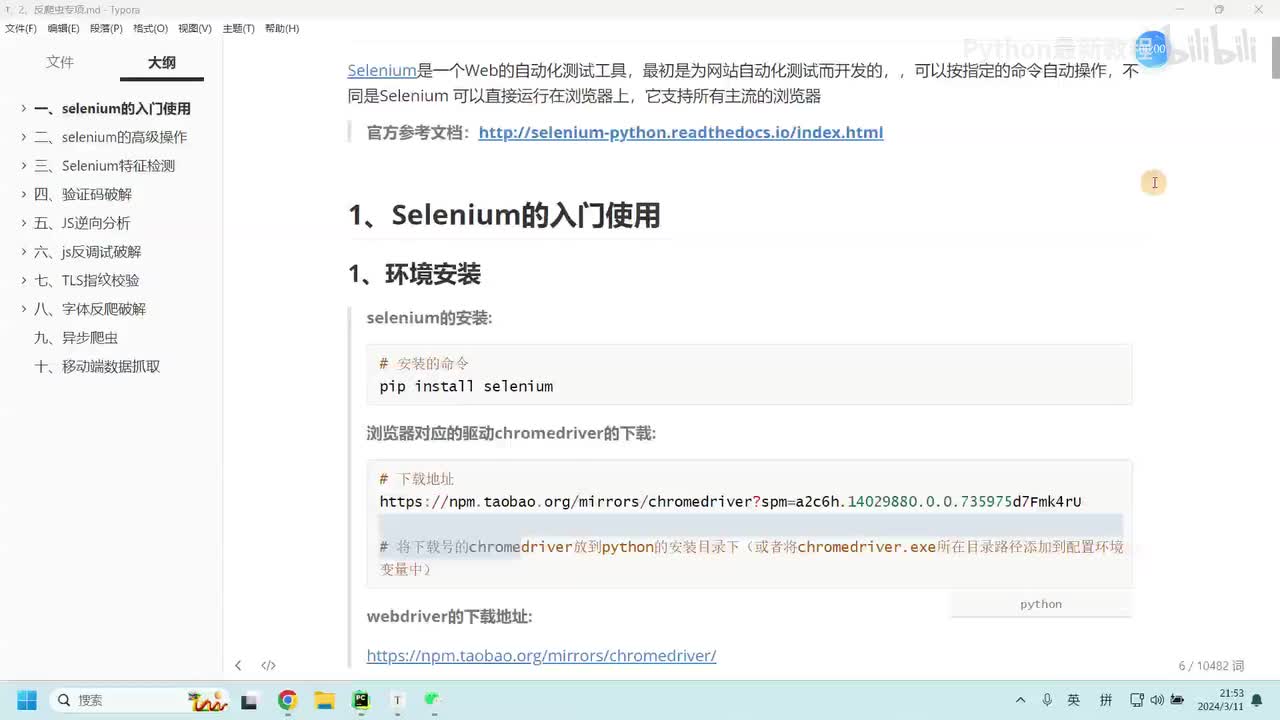Open 主题(T) menu
The image size is (1280, 720).
pyautogui.click(x=238, y=28)
